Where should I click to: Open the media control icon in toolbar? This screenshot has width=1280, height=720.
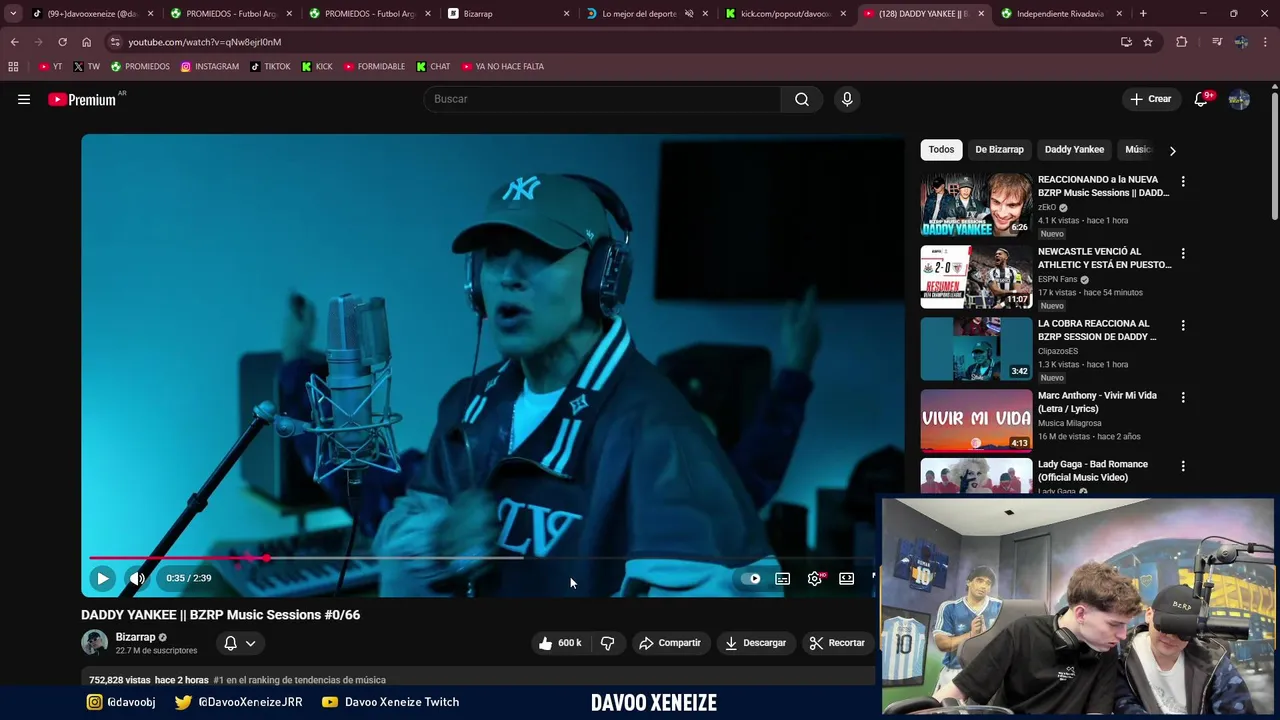(x=1217, y=42)
